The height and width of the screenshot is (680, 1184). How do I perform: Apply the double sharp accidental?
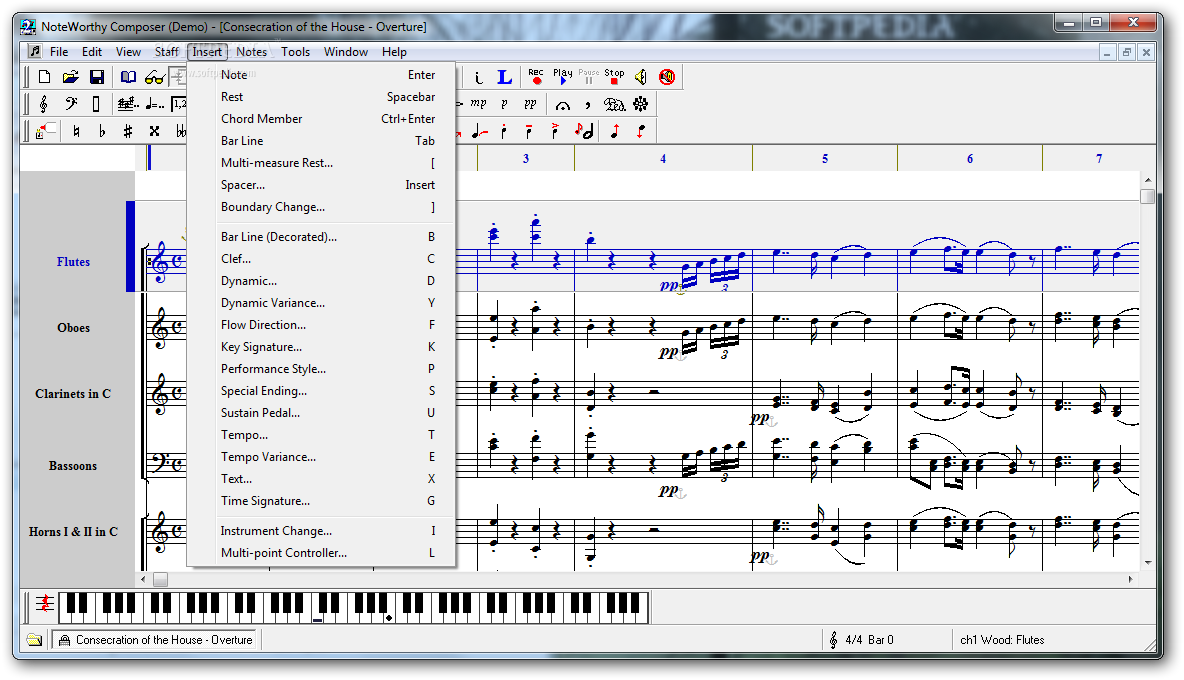pyautogui.click(x=154, y=131)
